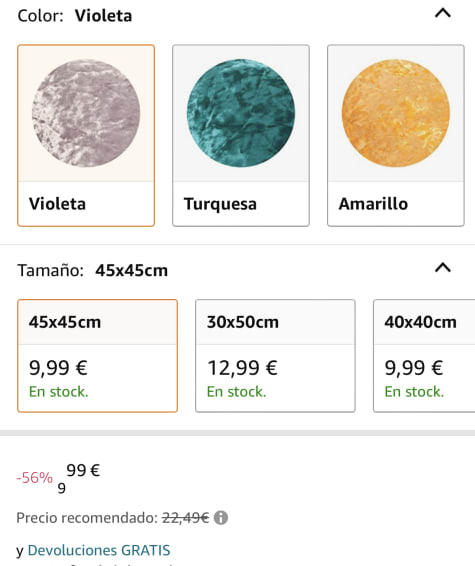The image size is (475, 566).
Task: Click the violet fabric swatch circle
Action: click(86, 113)
